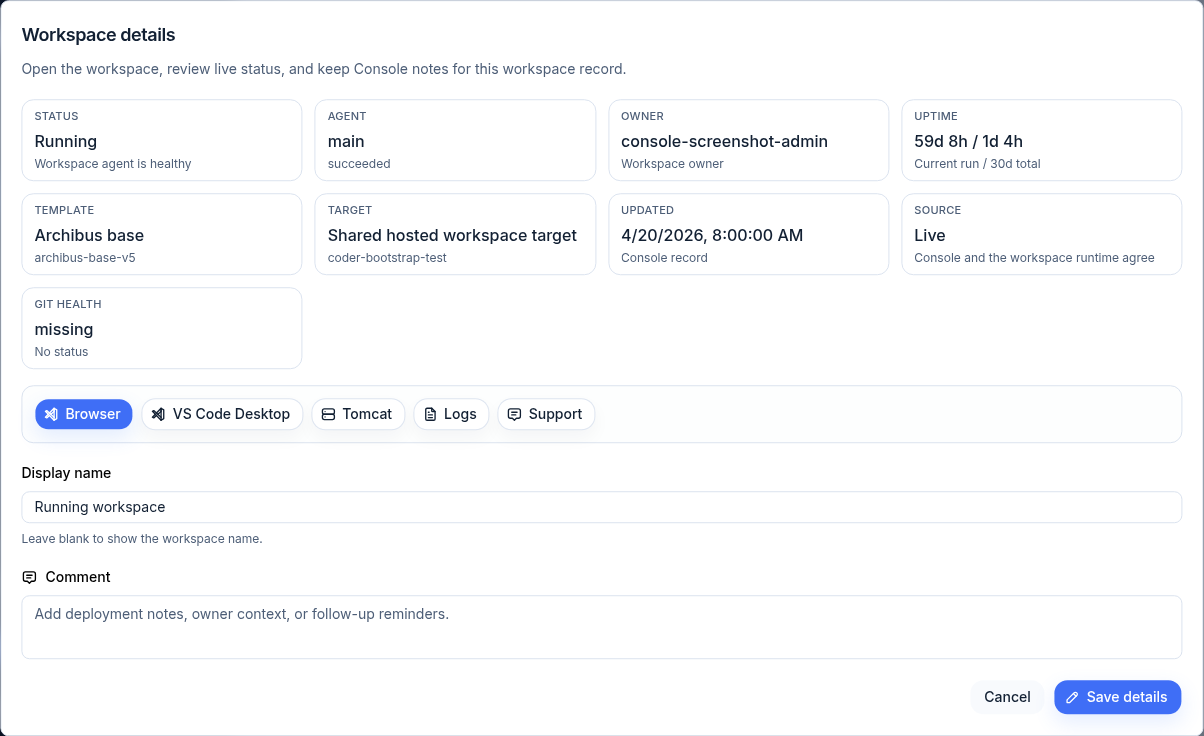View workspace Logs
This screenshot has width=1204, height=736.
coord(451,414)
